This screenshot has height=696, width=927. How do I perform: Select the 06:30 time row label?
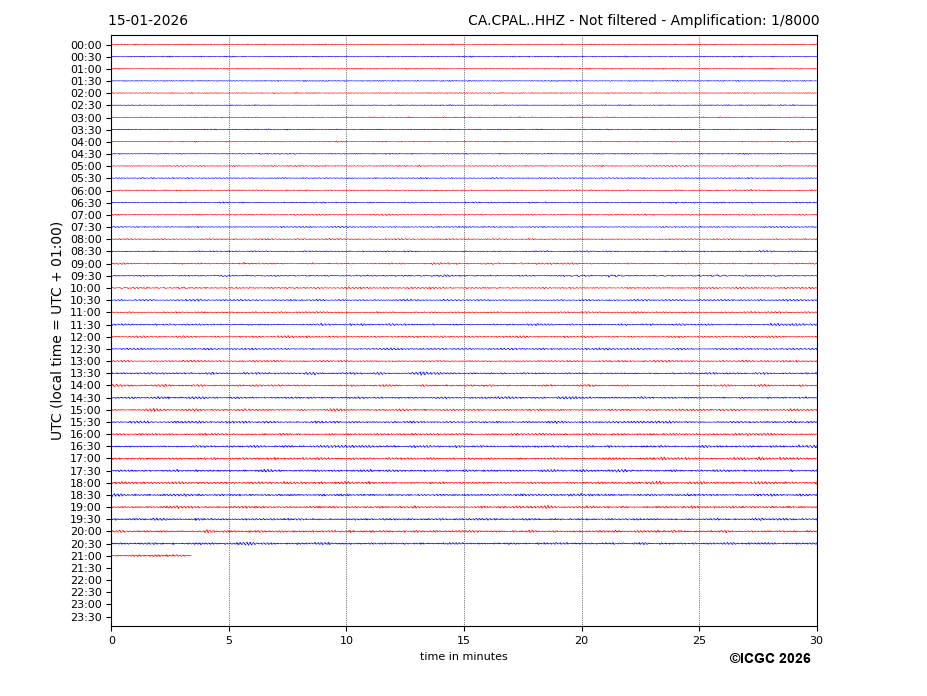86,203
